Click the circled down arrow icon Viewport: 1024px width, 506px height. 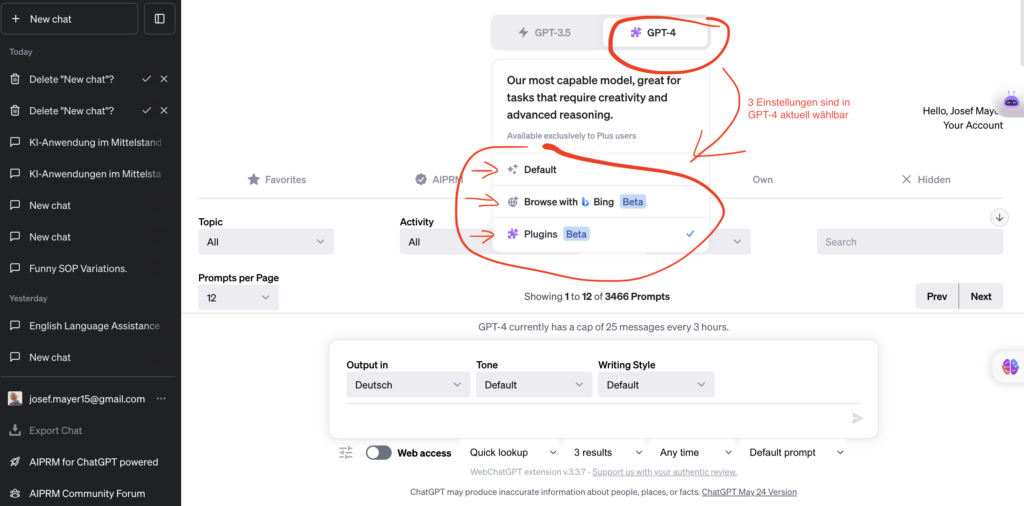[x=999, y=217]
